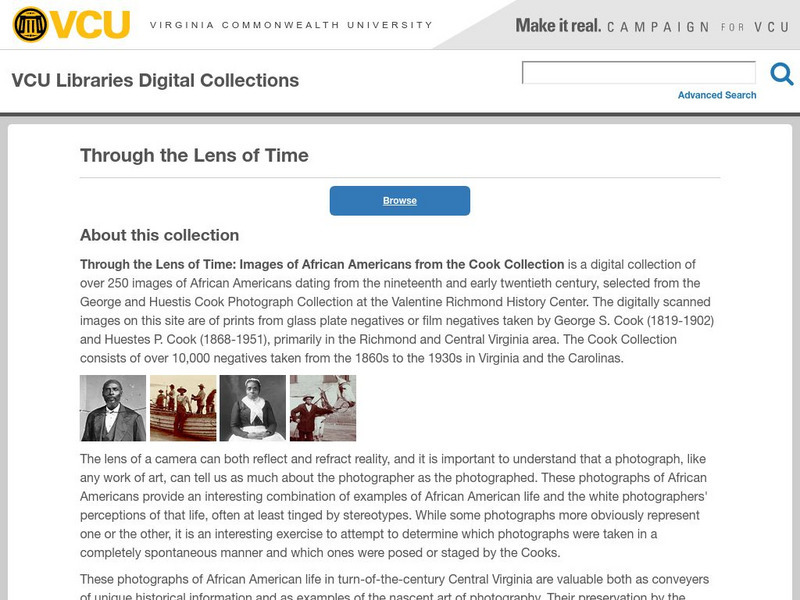The image size is (800, 600).
Task: Open the Virginia Commonwealth University header link
Action: tap(291, 25)
